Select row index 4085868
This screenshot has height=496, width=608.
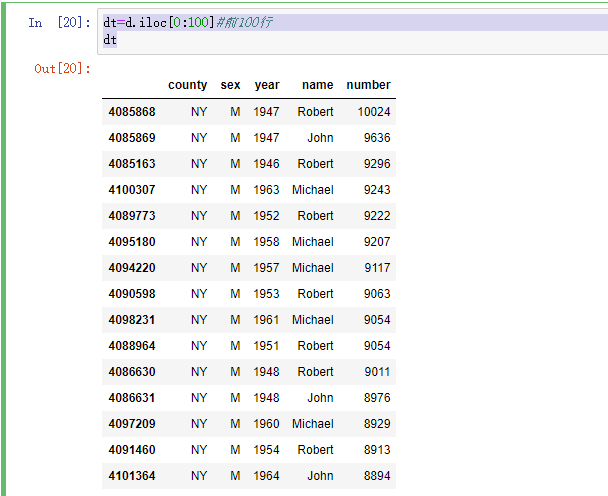[132, 112]
